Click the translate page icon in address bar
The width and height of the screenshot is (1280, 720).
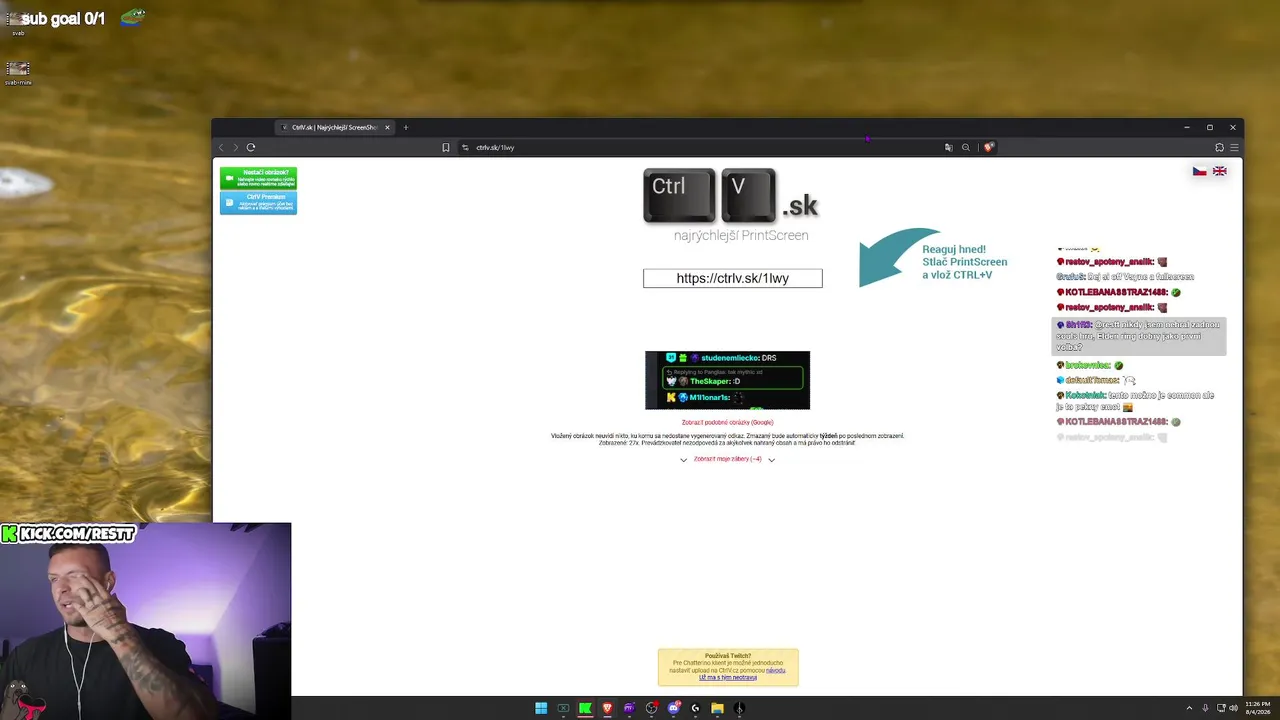pyautogui.click(x=949, y=147)
